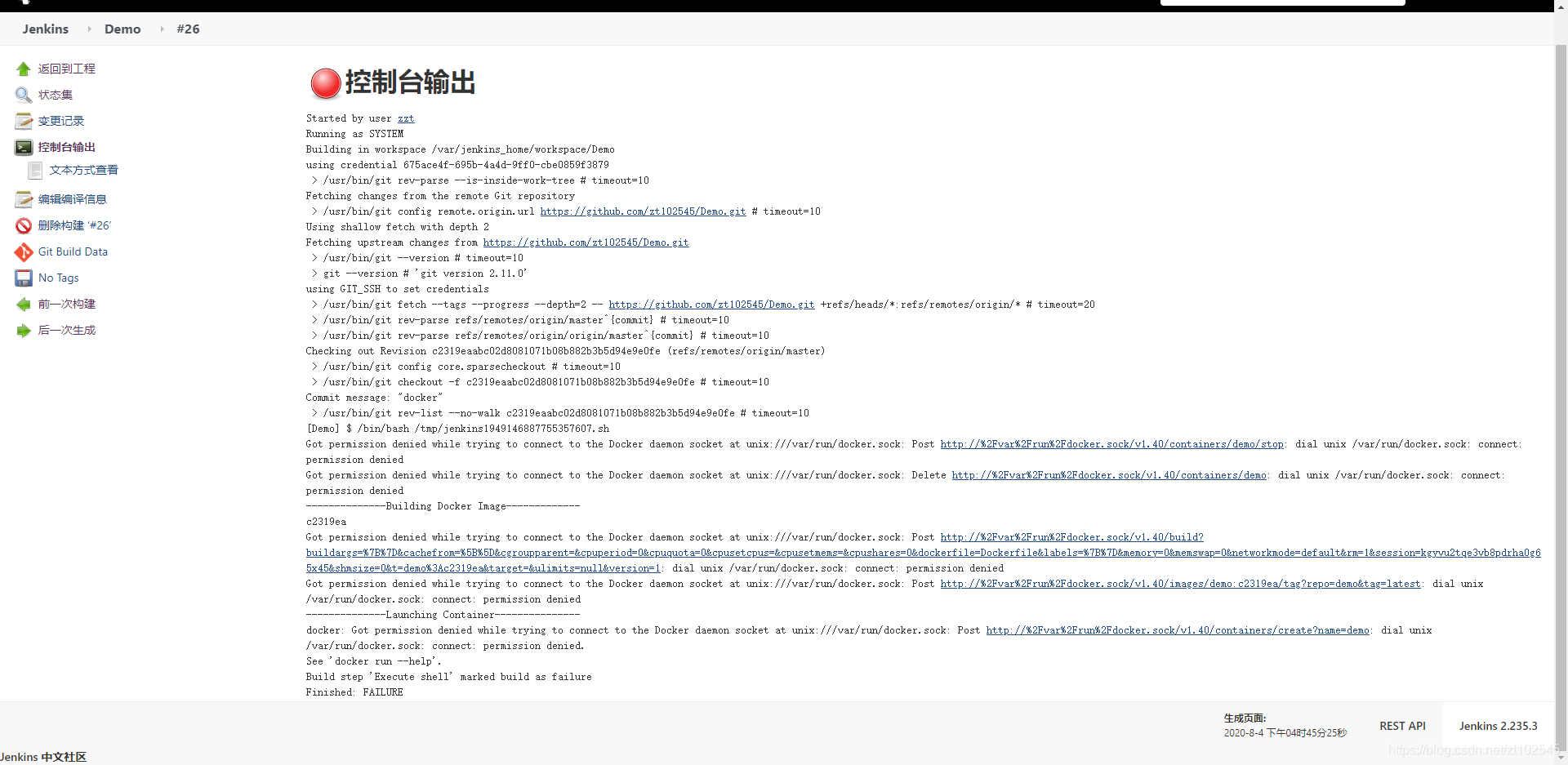Open 返回到工程 link
The width and height of the screenshot is (1568, 765).
point(67,69)
